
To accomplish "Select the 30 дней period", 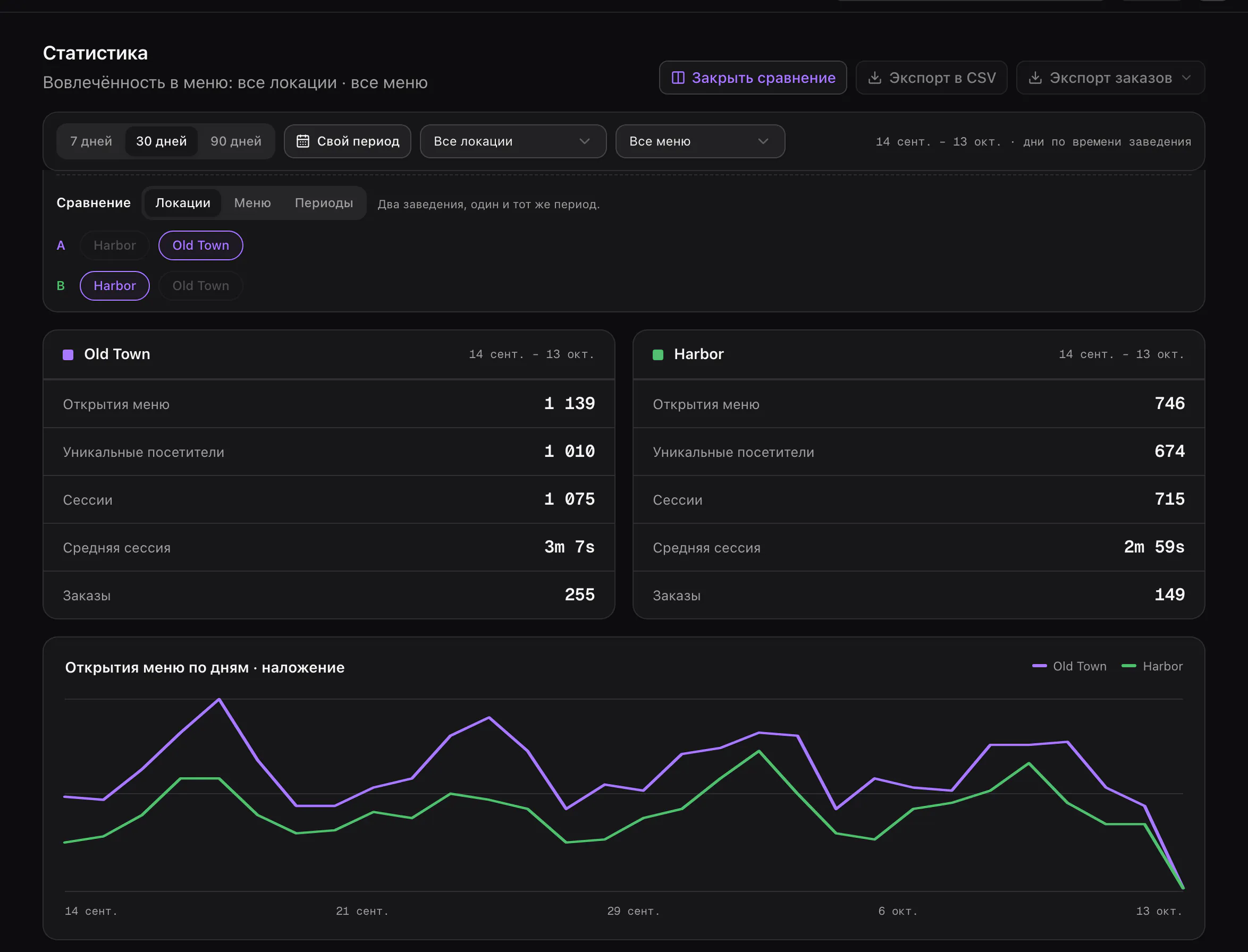I will click(x=161, y=141).
